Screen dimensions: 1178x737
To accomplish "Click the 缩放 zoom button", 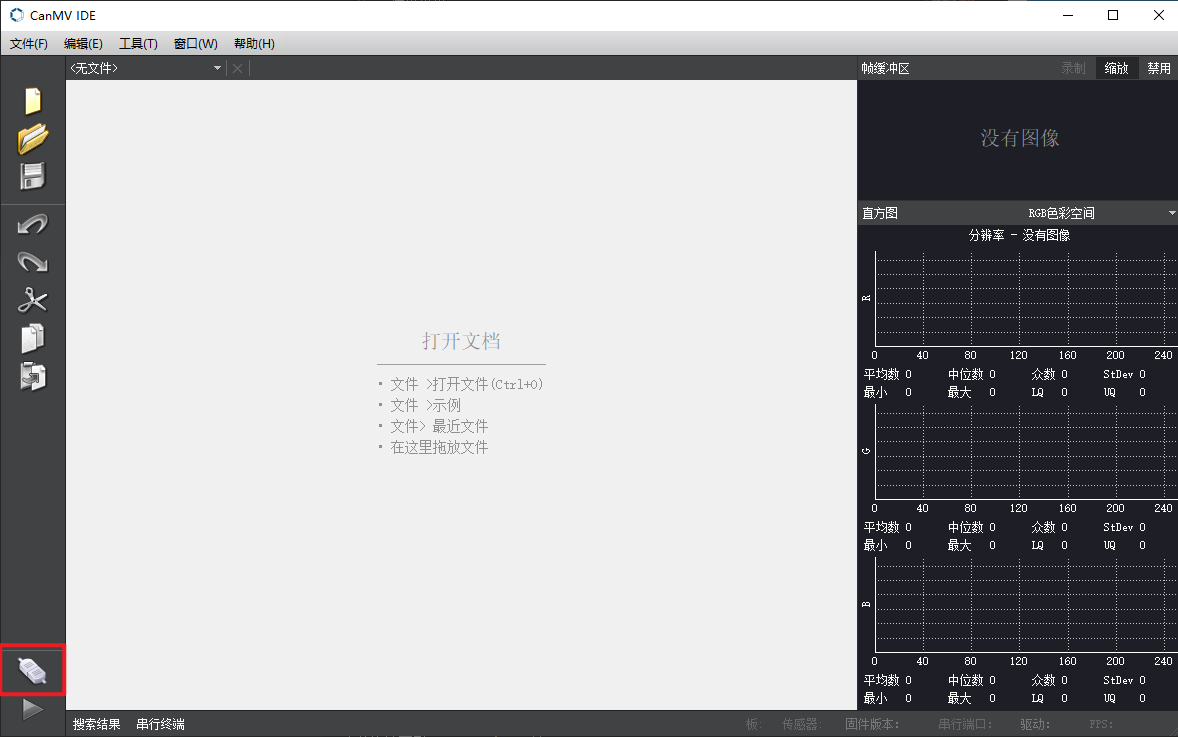I will [1116, 68].
